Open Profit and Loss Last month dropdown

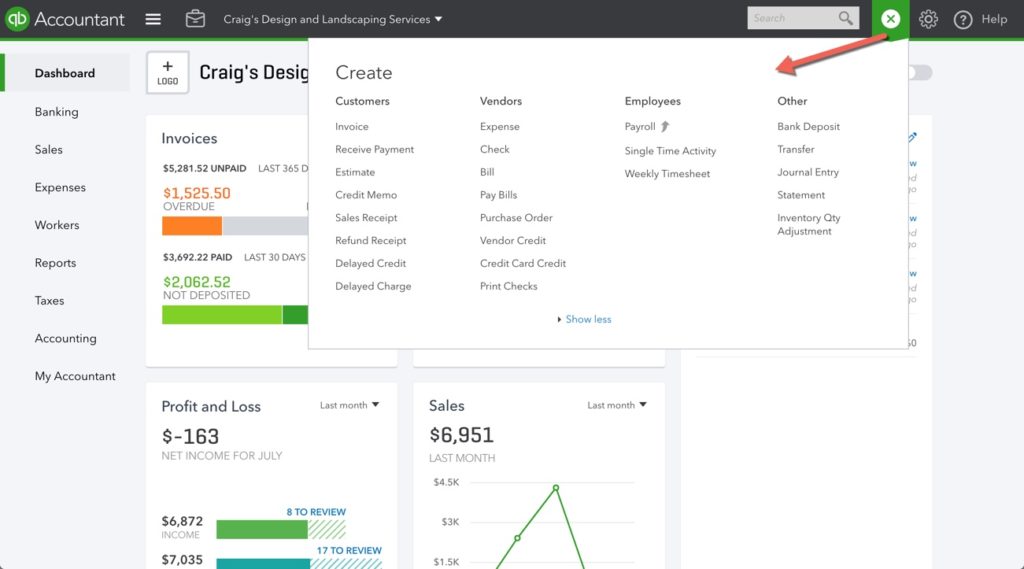pyautogui.click(x=349, y=405)
